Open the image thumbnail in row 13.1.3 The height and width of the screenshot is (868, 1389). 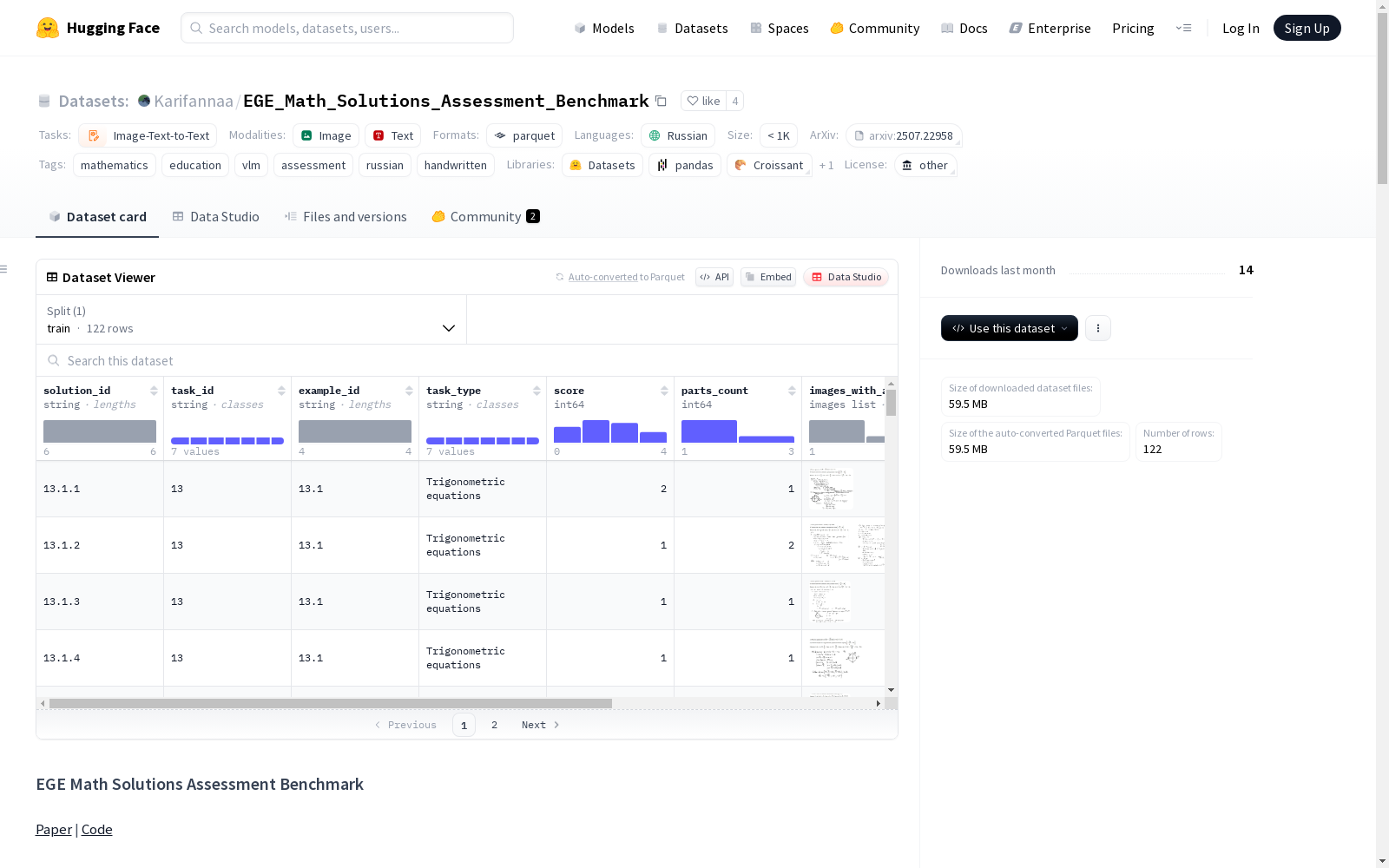click(831, 602)
